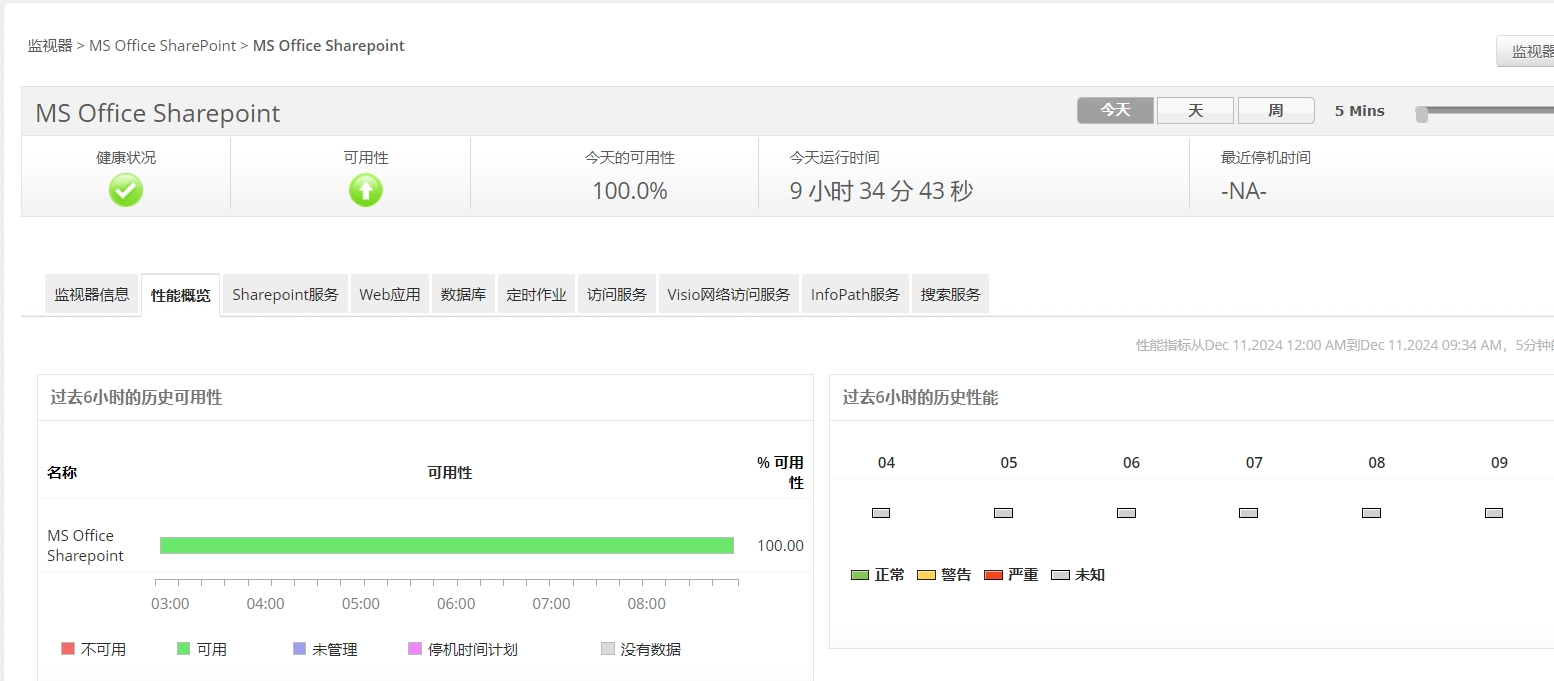Click the 9 小时 34 分 43 秒 uptime value
The height and width of the screenshot is (681, 1554).
click(x=881, y=191)
